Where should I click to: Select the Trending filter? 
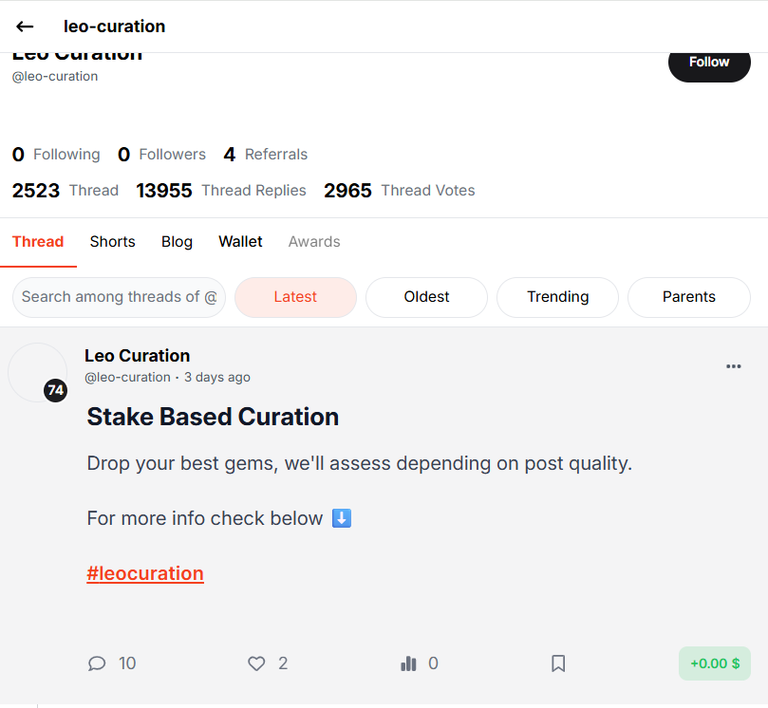[x=557, y=297]
